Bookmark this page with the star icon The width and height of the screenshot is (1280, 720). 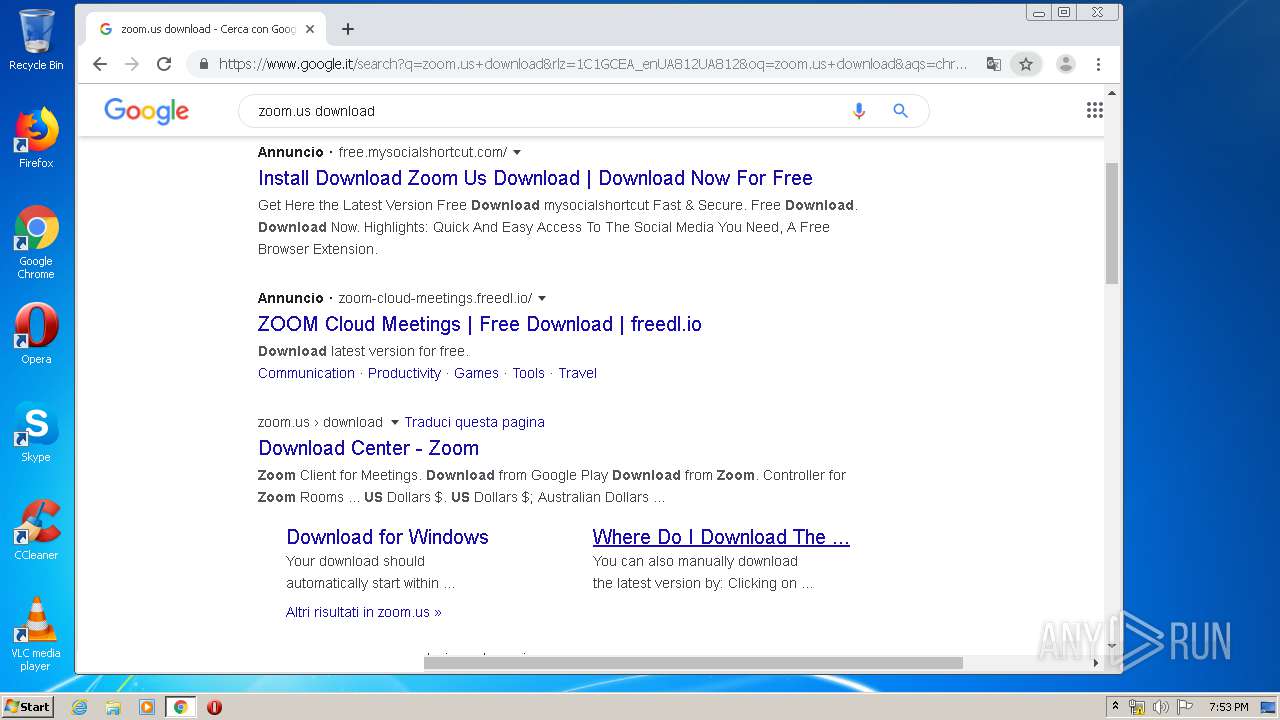pos(1026,64)
